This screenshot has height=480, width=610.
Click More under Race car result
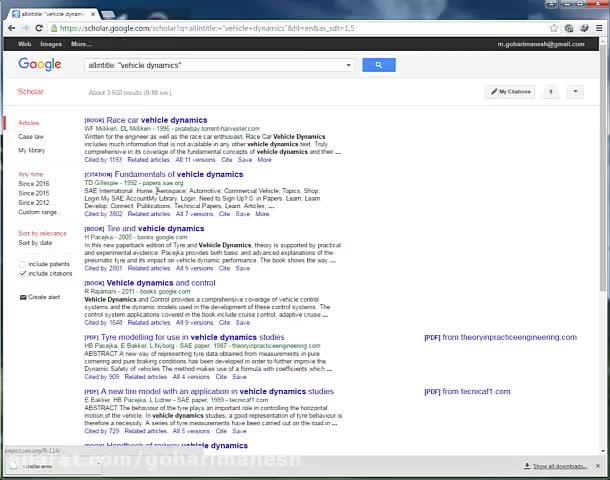coord(264,159)
